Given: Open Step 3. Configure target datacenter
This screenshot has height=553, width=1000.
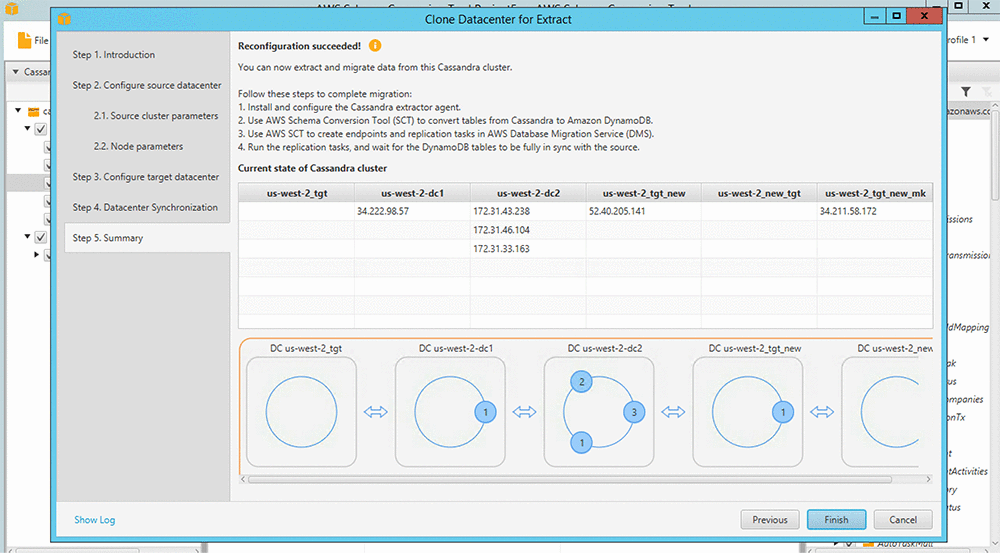Looking at the screenshot, I should point(145,177).
